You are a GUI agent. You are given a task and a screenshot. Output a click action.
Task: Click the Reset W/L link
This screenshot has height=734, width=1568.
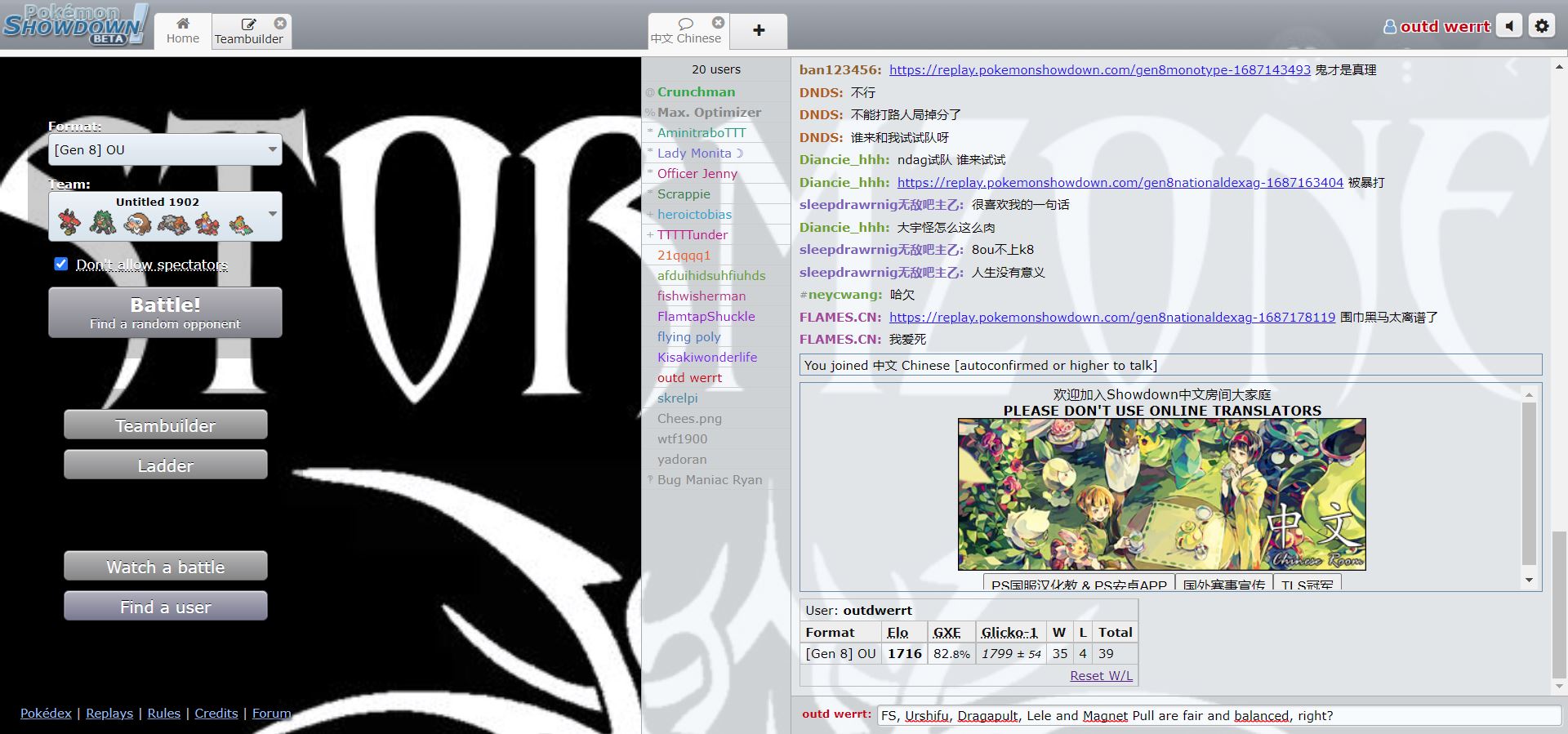[1101, 676]
